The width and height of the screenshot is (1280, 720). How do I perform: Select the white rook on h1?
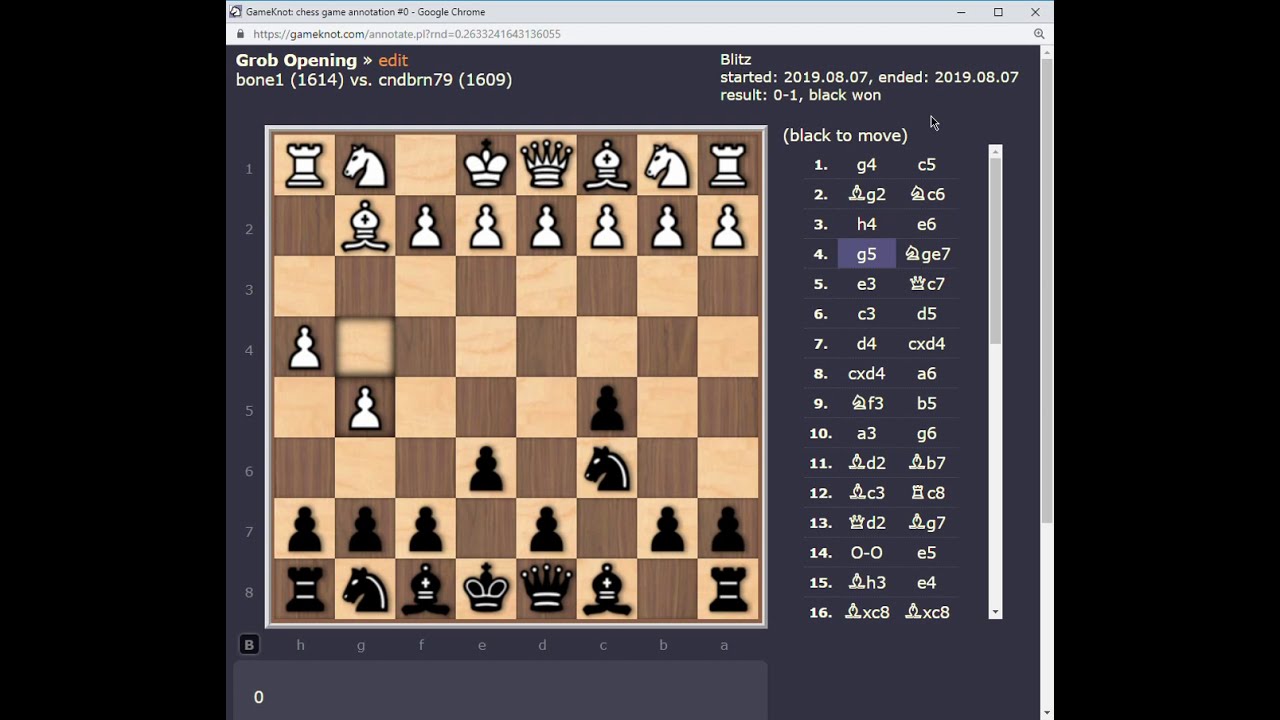(x=305, y=165)
